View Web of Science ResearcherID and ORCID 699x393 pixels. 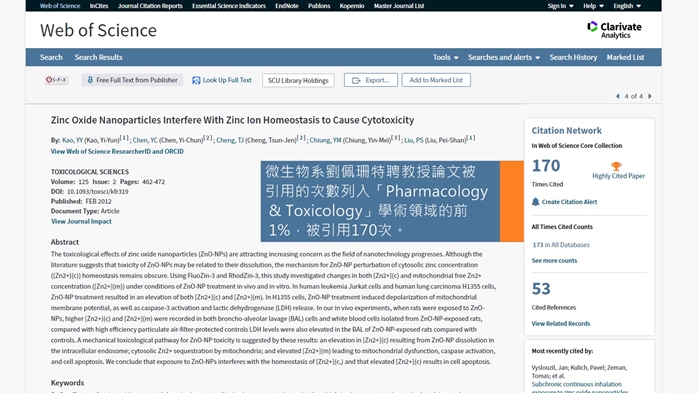tap(117, 151)
